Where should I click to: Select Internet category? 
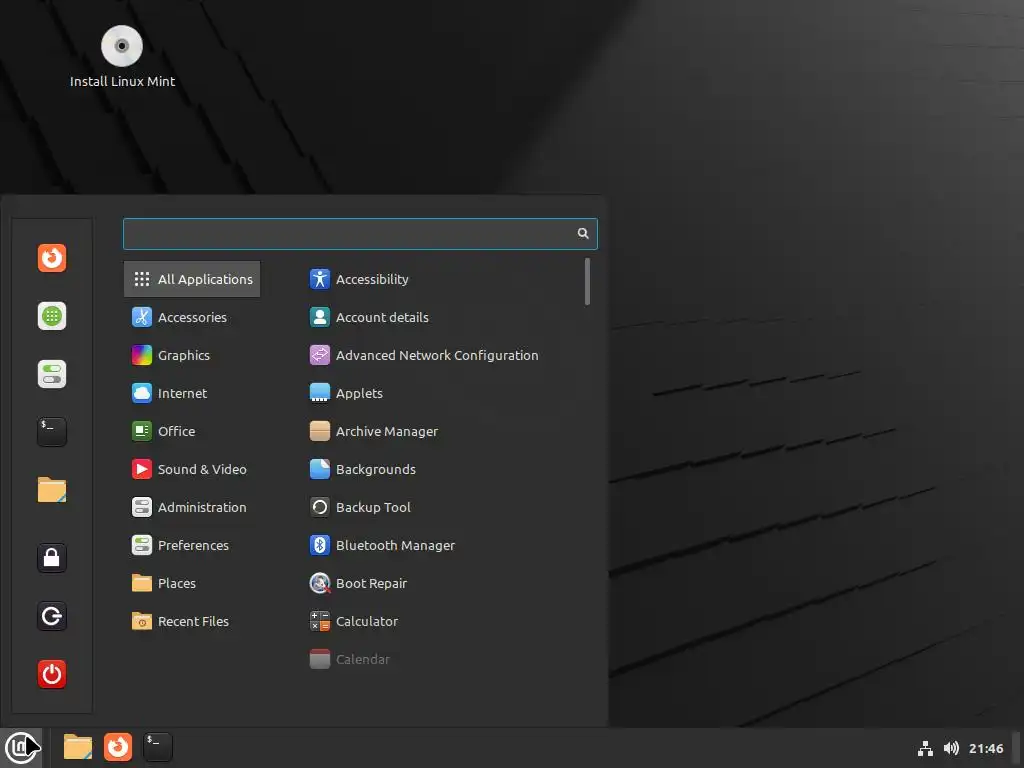click(192, 393)
